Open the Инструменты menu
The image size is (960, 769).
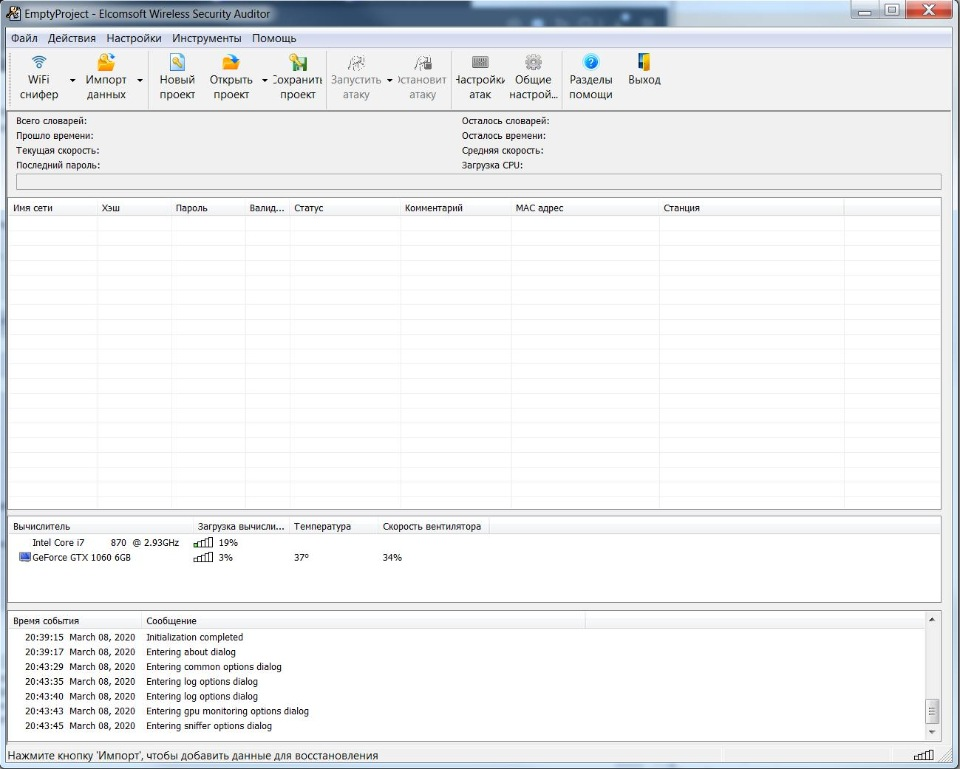click(206, 38)
